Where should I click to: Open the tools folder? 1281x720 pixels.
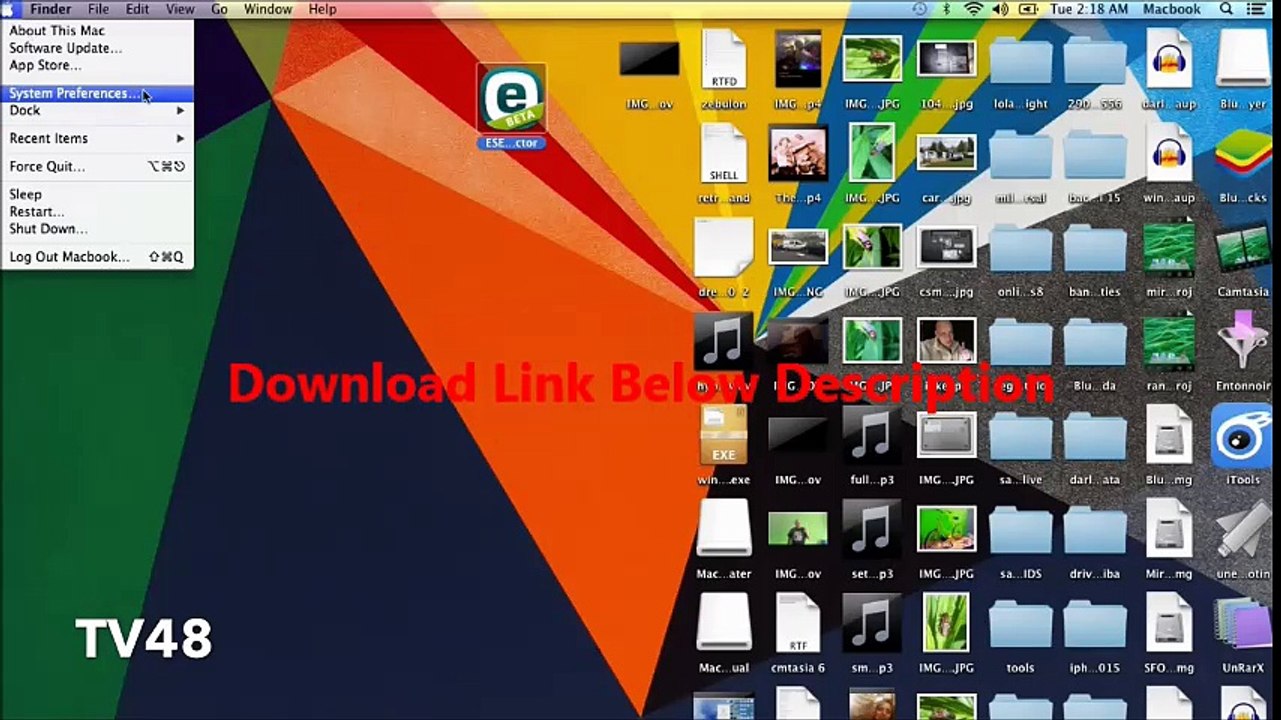(1021, 626)
